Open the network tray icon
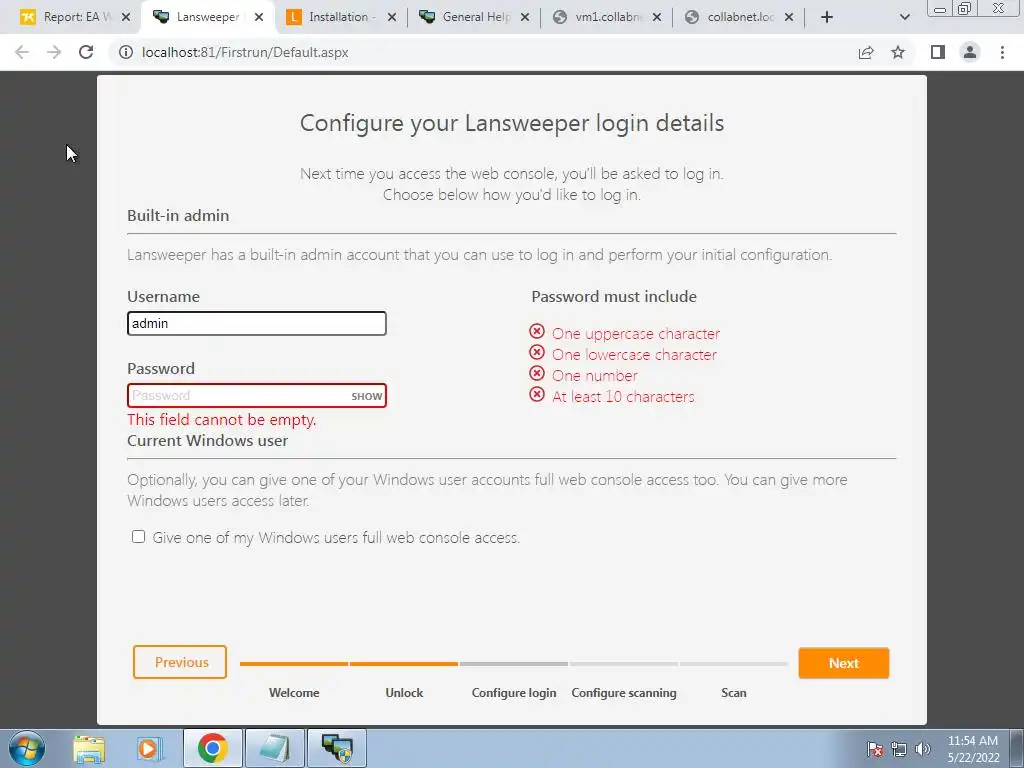This screenshot has height=768, width=1024. (899, 749)
